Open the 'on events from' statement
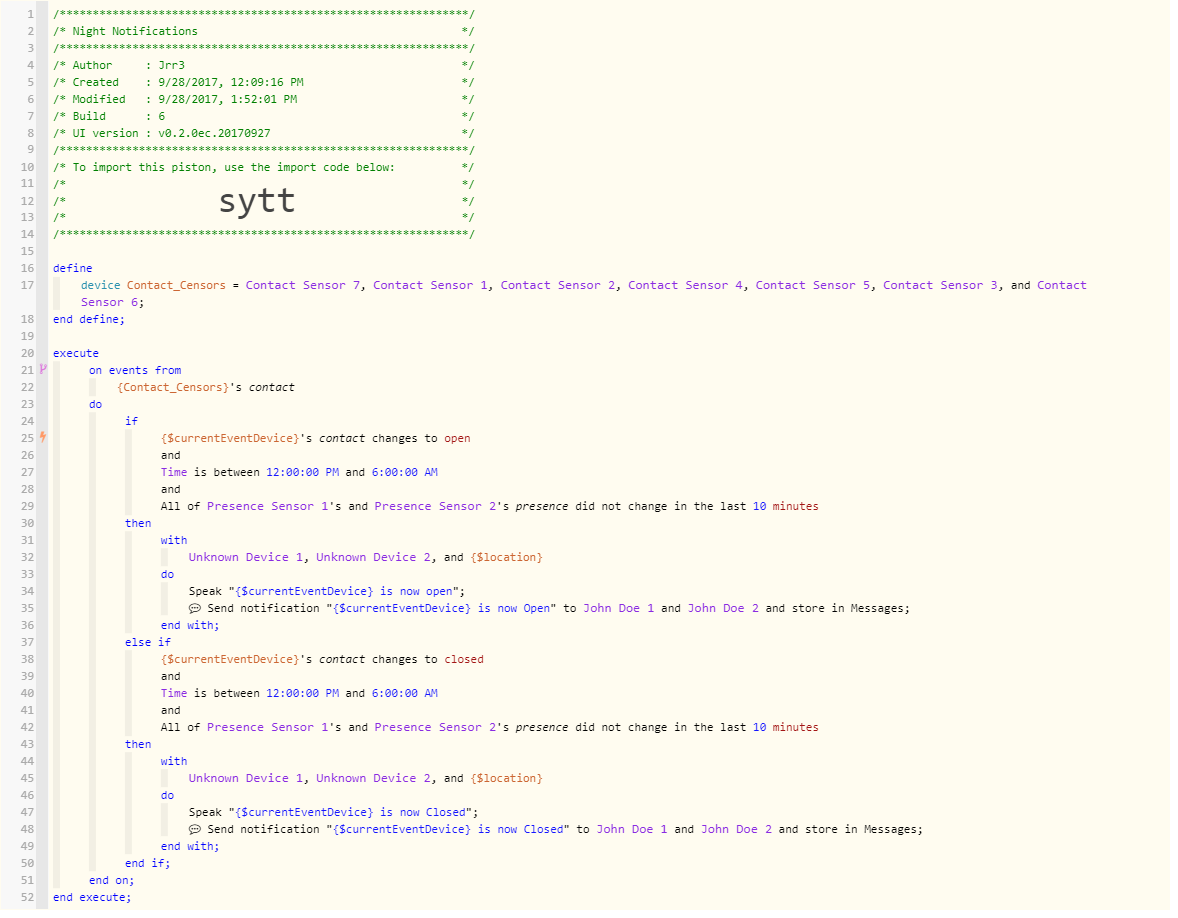1178x918 pixels. point(135,370)
